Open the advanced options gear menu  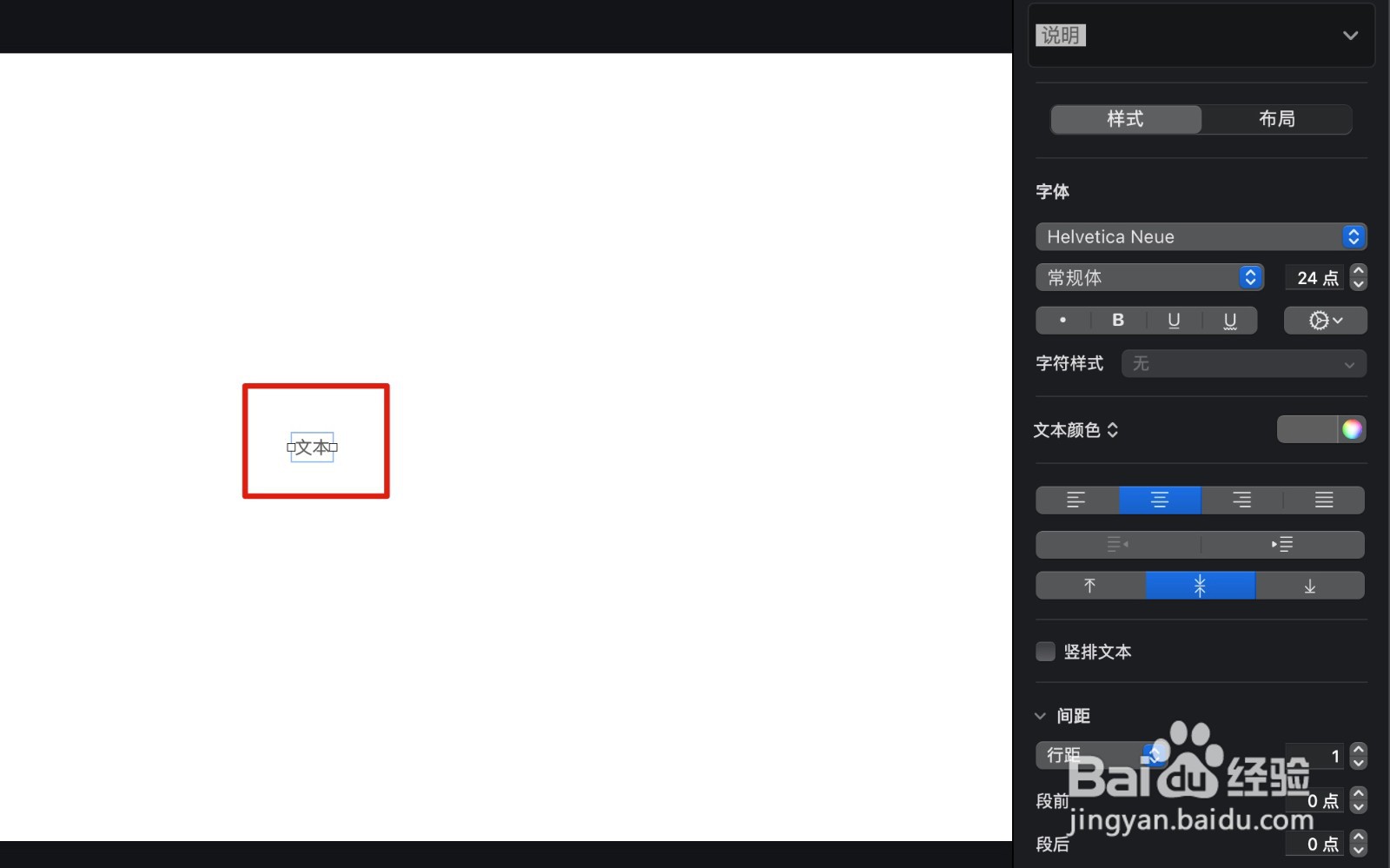[x=1326, y=320]
